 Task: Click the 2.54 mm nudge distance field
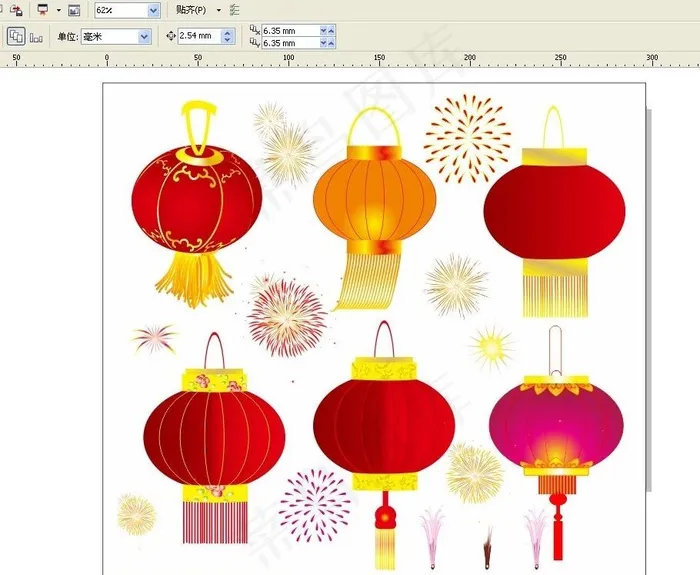[x=197, y=36]
